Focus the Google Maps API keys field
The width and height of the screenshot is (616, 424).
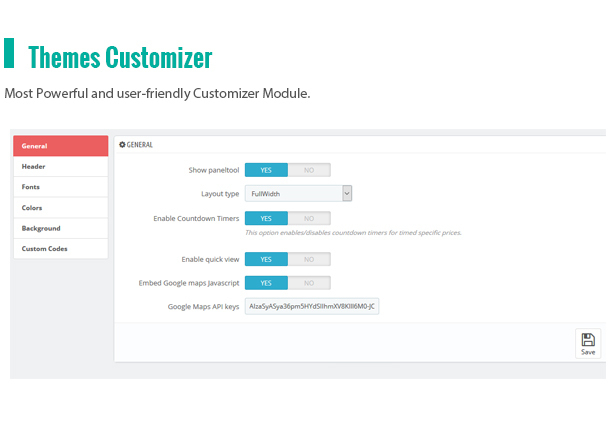pyautogui.click(x=312, y=307)
